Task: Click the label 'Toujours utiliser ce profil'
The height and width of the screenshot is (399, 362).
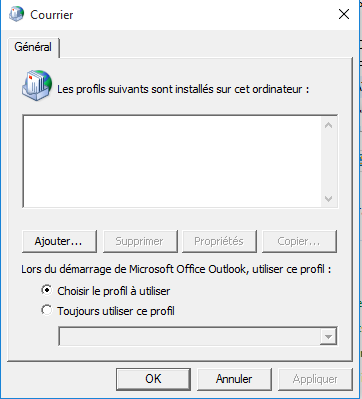Action: tap(116, 311)
